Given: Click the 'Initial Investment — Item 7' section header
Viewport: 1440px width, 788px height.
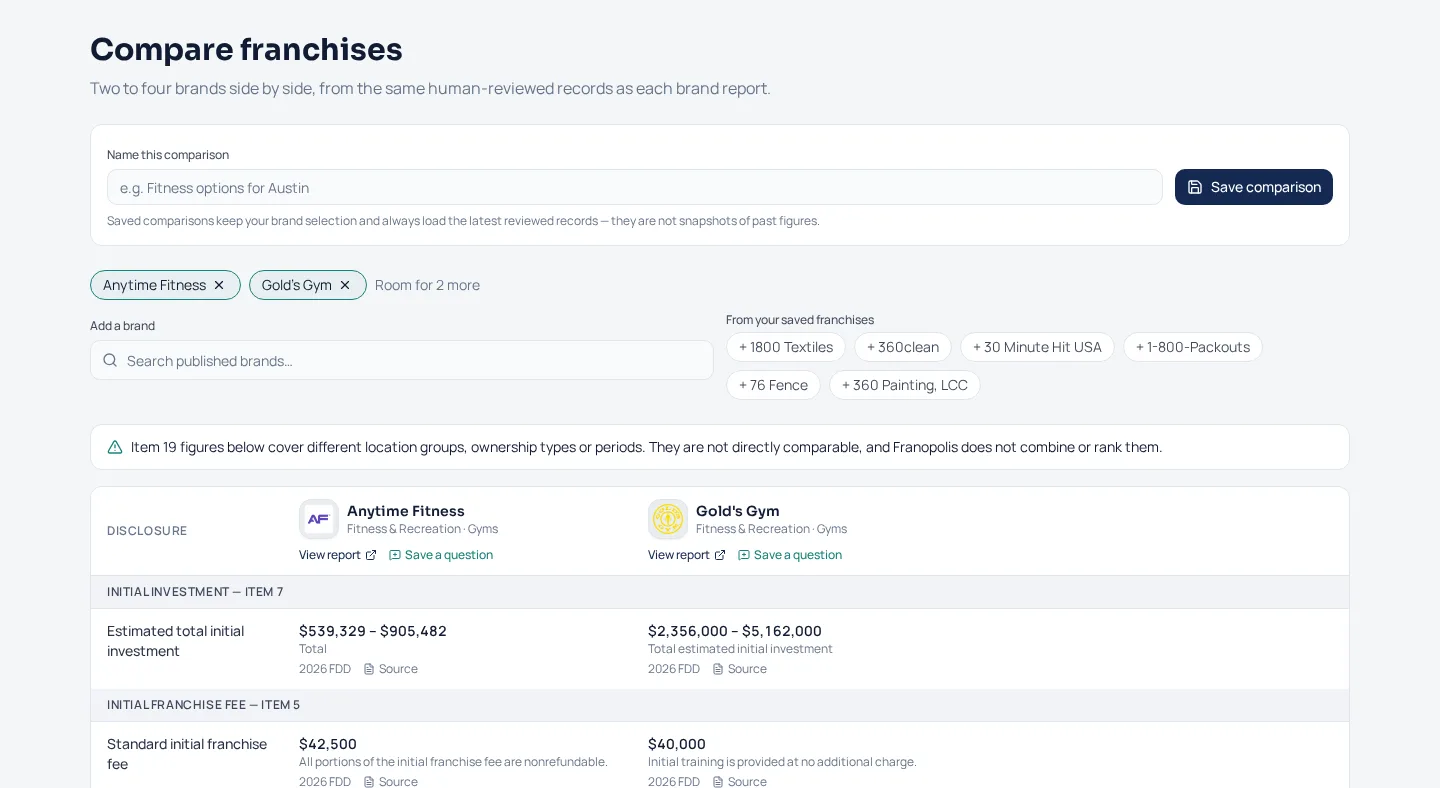Looking at the screenshot, I should (195, 592).
